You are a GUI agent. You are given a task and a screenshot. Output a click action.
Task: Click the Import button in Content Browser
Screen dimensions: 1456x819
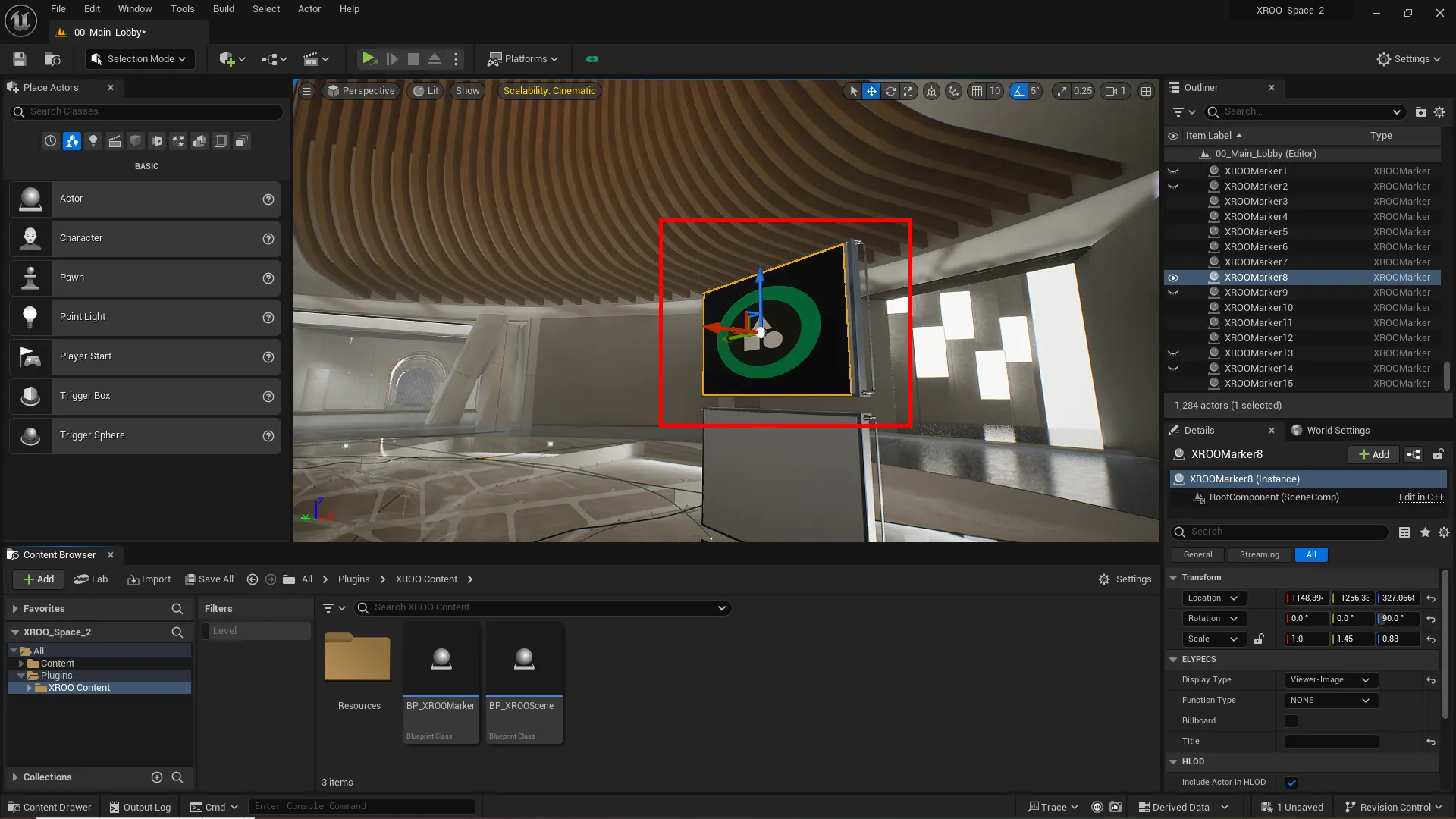pos(149,579)
